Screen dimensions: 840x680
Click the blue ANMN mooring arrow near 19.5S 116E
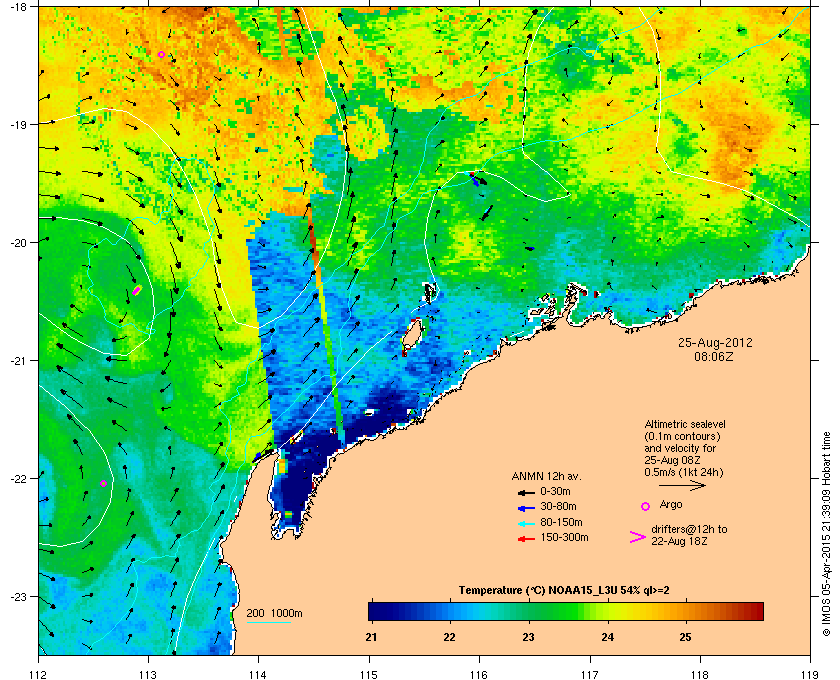pyautogui.click(x=474, y=179)
